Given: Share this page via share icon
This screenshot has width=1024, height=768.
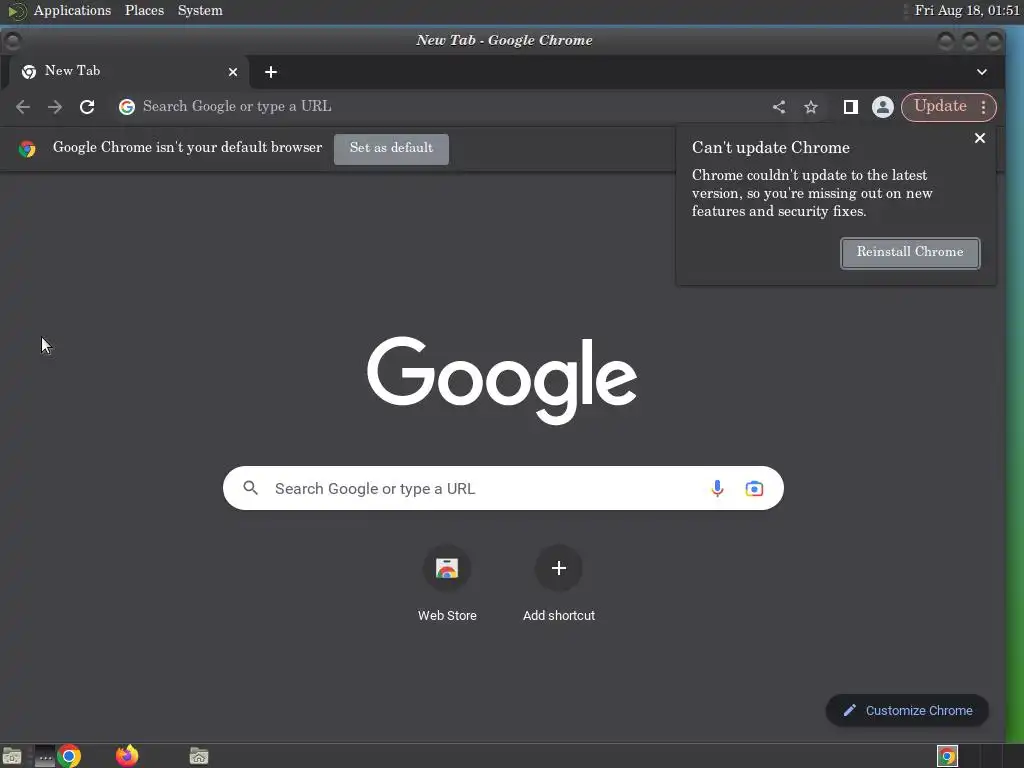Looking at the screenshot, I should point(778,106).
